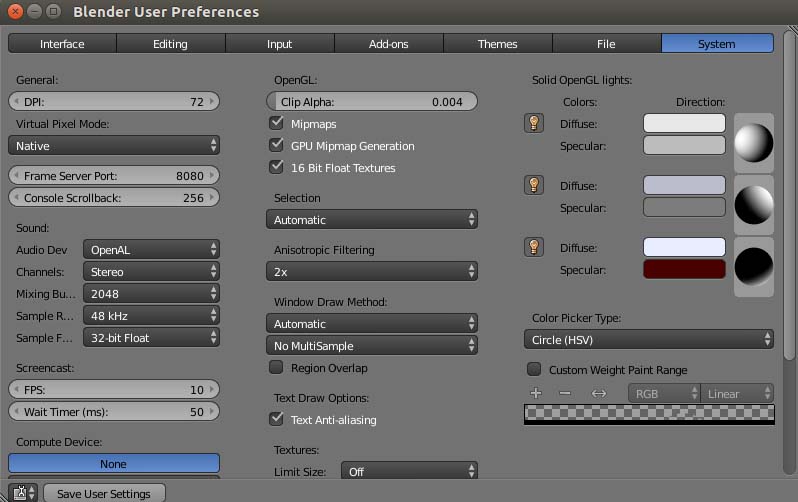The image size is (798, 502).
Task: Toggle the first OpenGL light bulb icon
Action: pyautogui.click(x=534, y=124)
